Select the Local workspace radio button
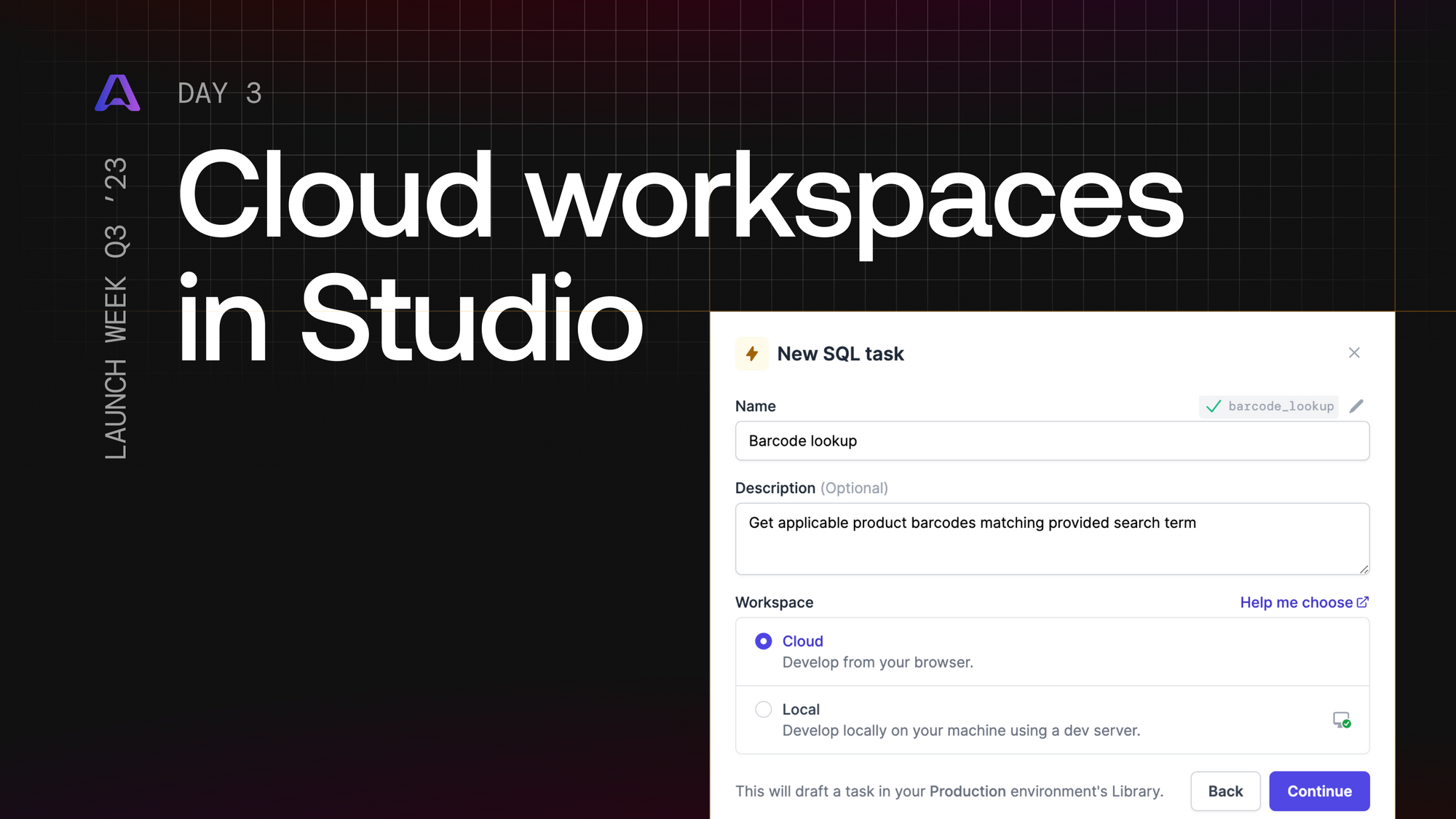1456x819 pixels. pyautogui.click(x=763, y=709)
